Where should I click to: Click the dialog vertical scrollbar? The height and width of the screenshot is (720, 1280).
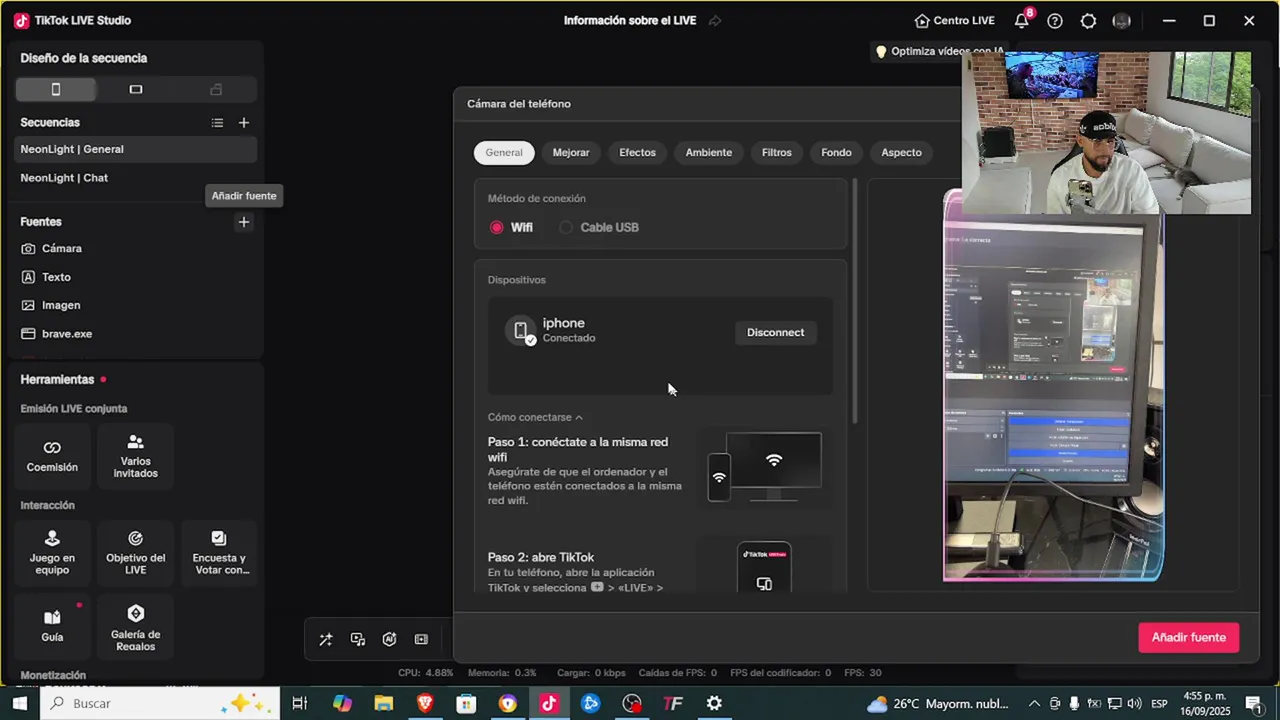(855, 300)
